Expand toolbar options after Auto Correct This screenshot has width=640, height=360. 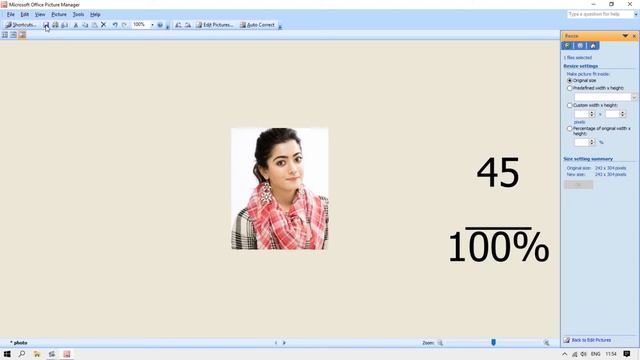280,26
